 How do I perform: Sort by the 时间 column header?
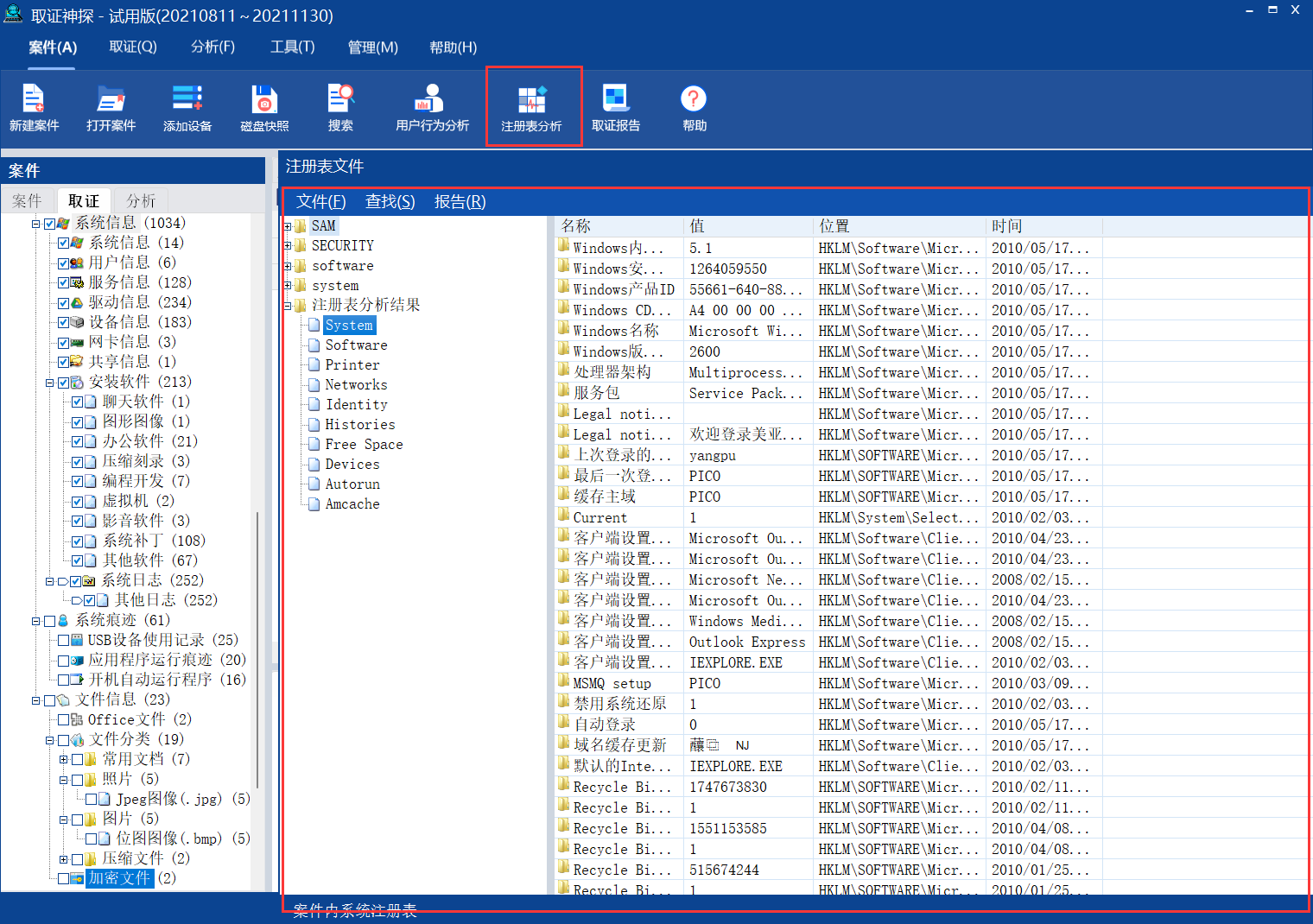pos(1044,226)
